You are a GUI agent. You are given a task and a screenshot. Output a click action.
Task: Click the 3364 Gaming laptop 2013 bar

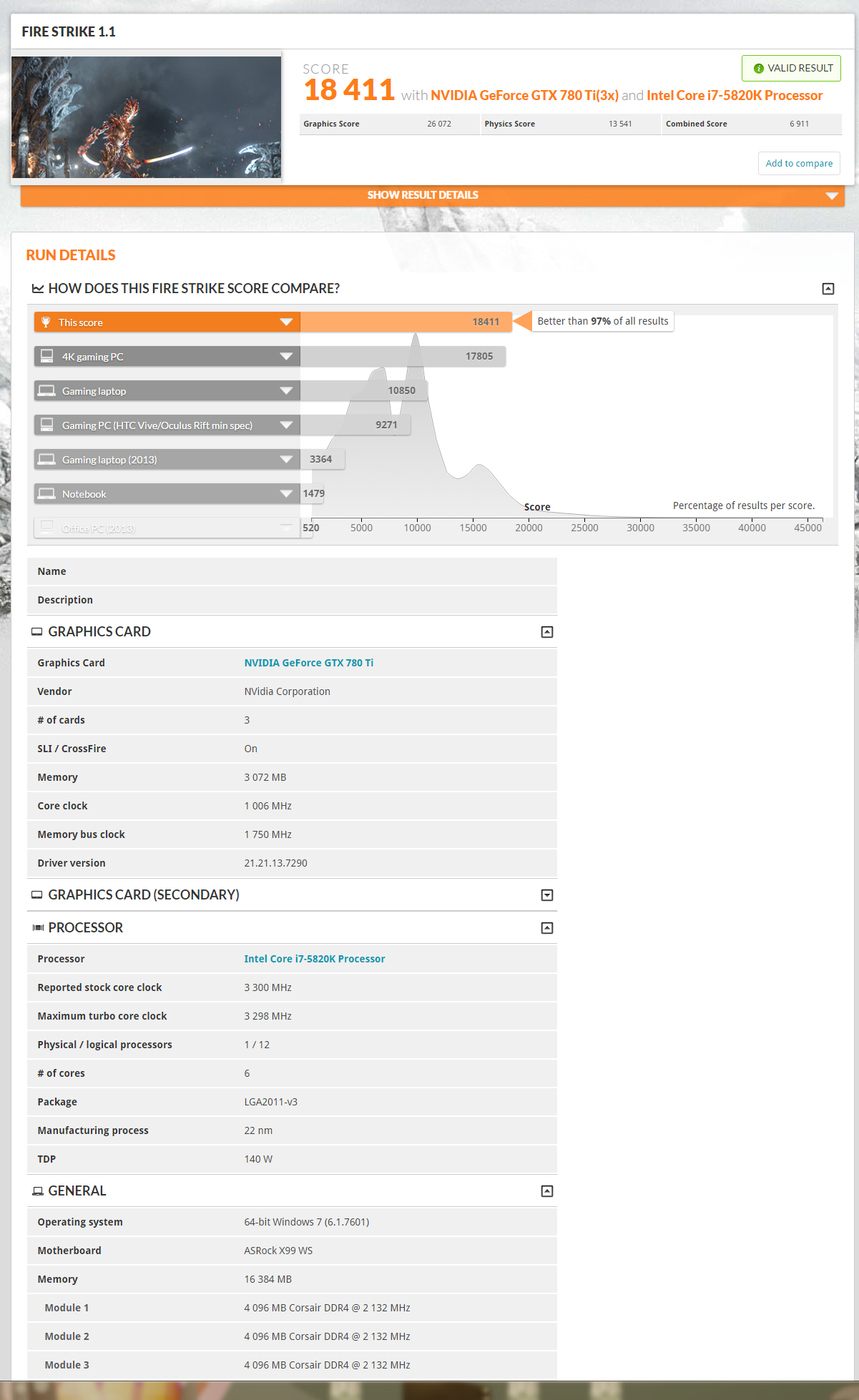[323, 459]
